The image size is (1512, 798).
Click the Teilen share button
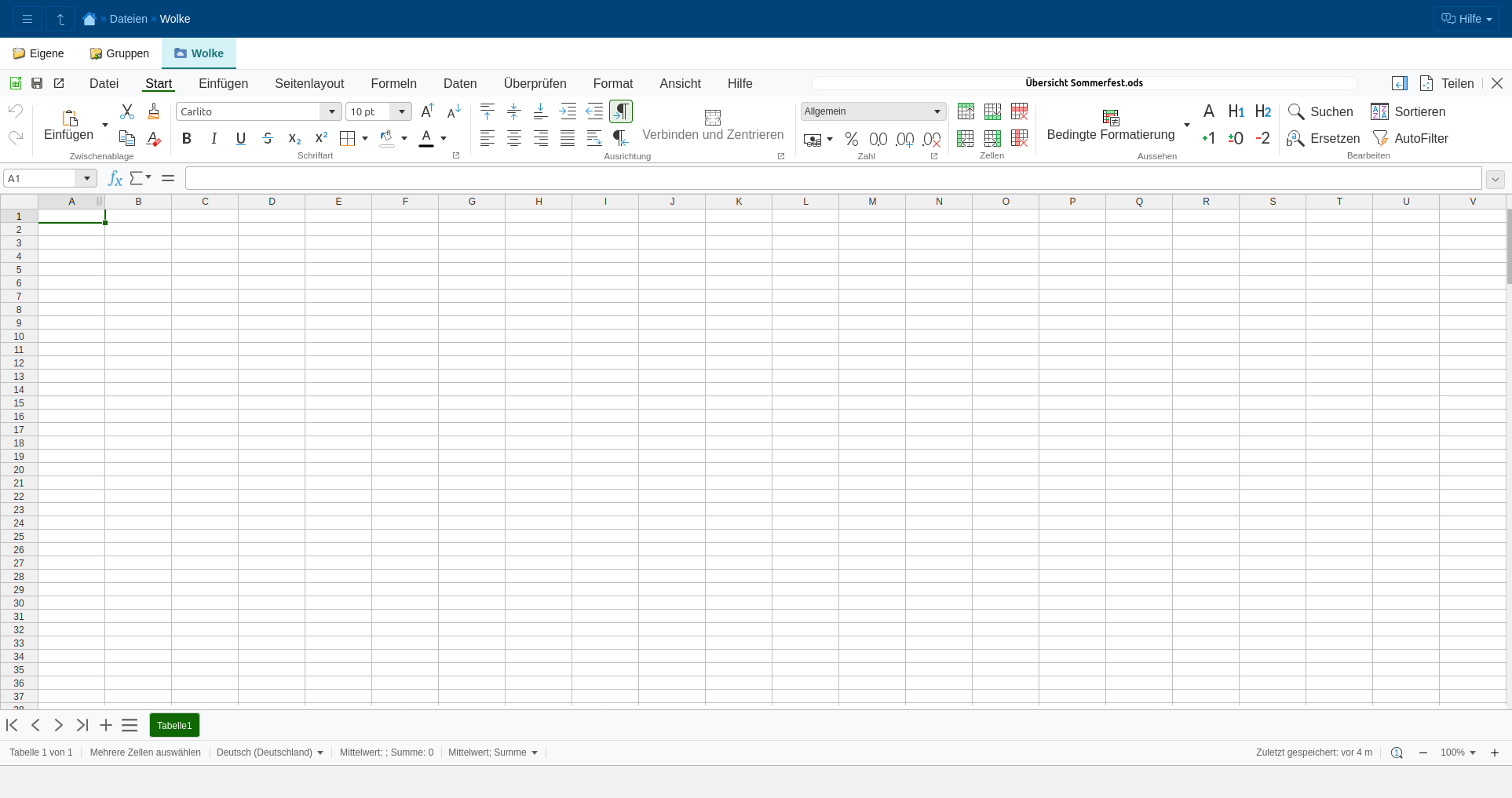[1456, 83]
